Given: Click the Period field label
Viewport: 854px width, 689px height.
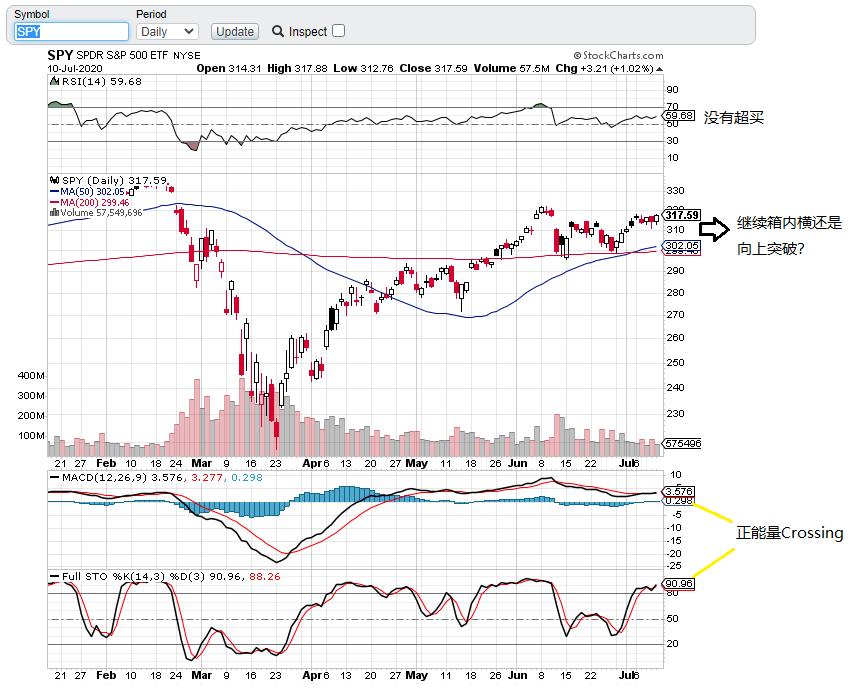Looking at the screenshot, I should pos(151,14).
